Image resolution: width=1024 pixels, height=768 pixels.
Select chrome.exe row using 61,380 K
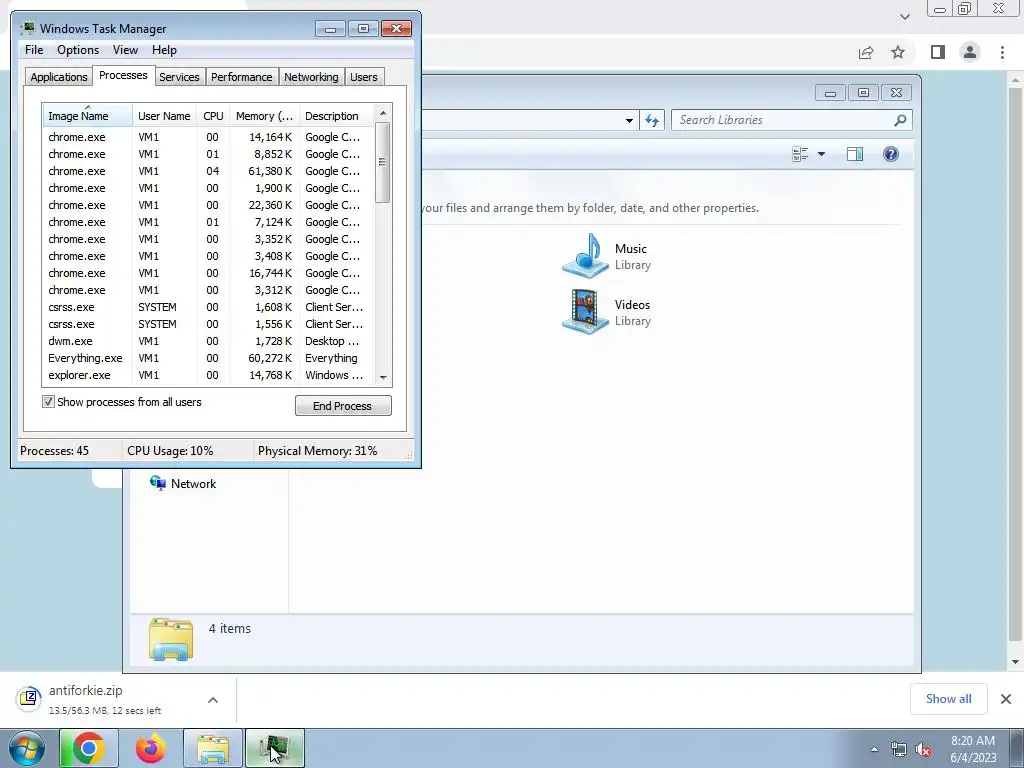click(x=209, y=171)
